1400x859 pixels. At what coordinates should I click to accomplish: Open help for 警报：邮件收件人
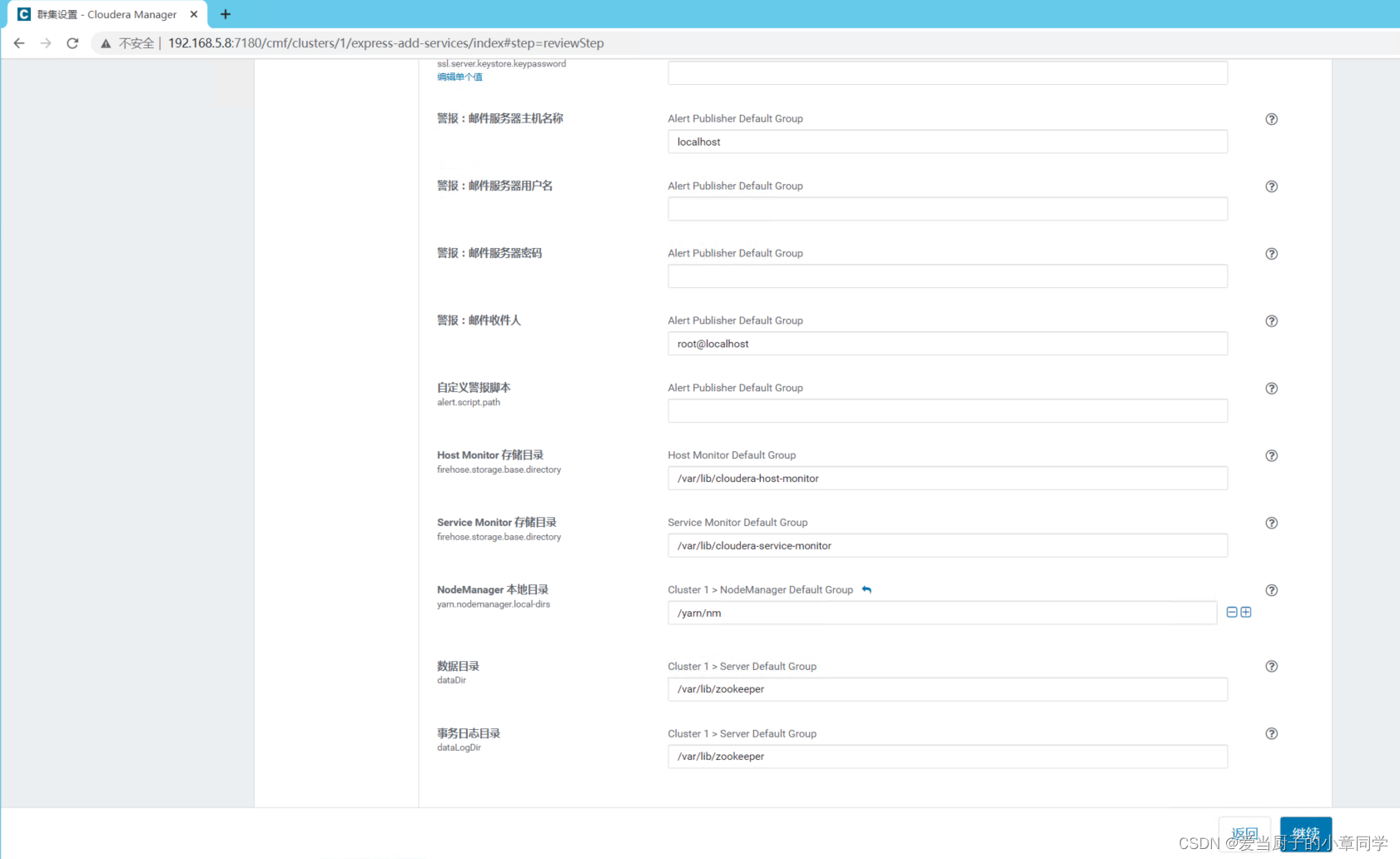1271,321
